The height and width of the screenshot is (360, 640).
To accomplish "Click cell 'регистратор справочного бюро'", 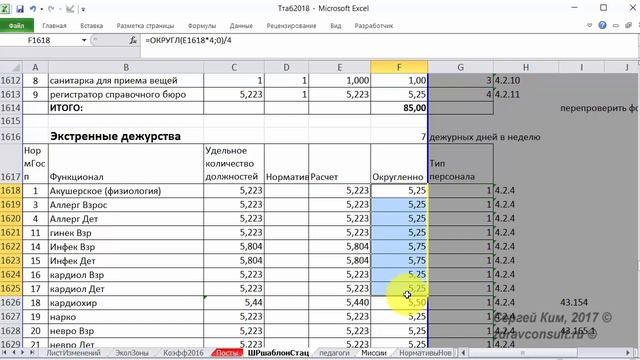I will [126, 94].
